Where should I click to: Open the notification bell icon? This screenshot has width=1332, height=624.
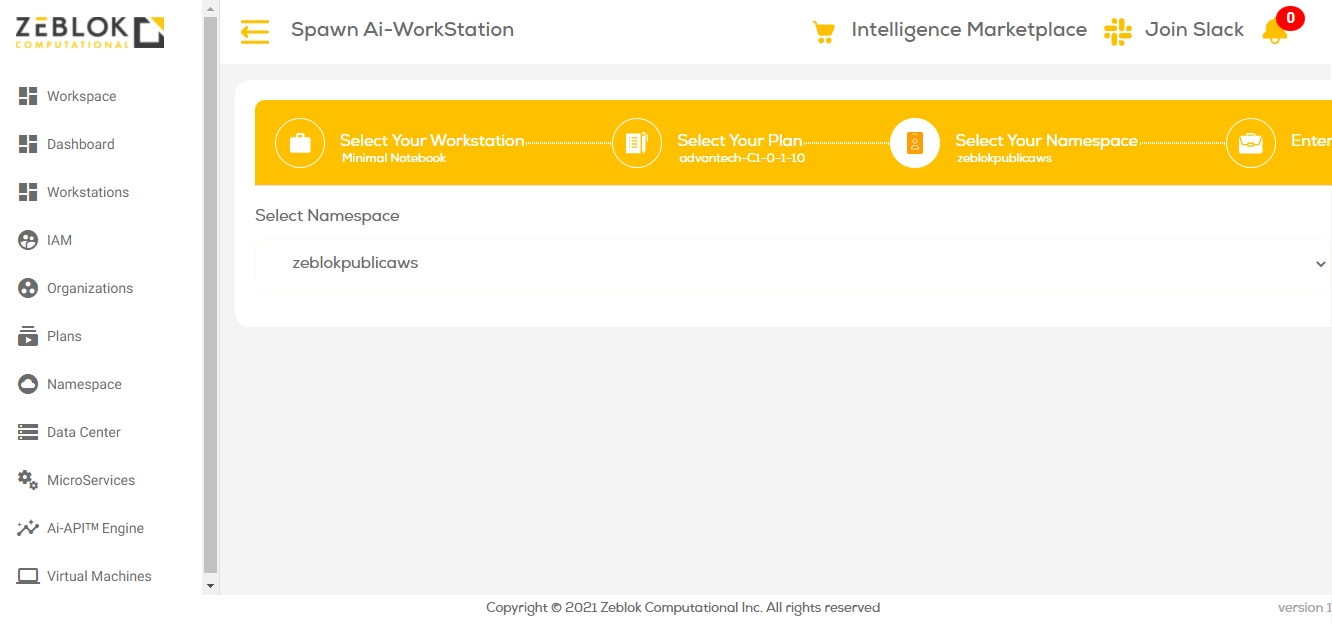(1275, 31)
